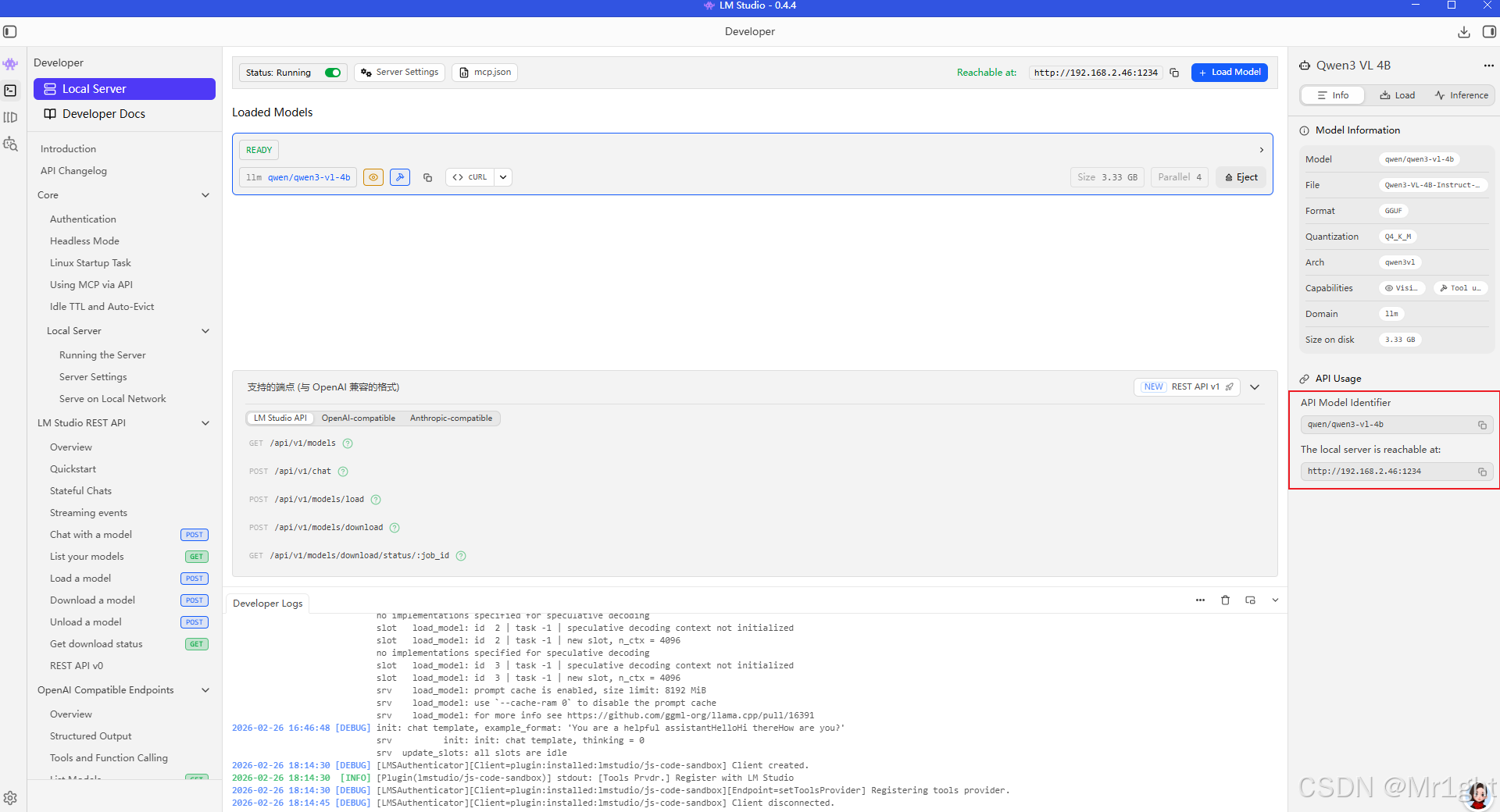This screenshot has width=1500, height=812.
Task: Open Serve on Local Network page
Action: click(x=112, y=399)
